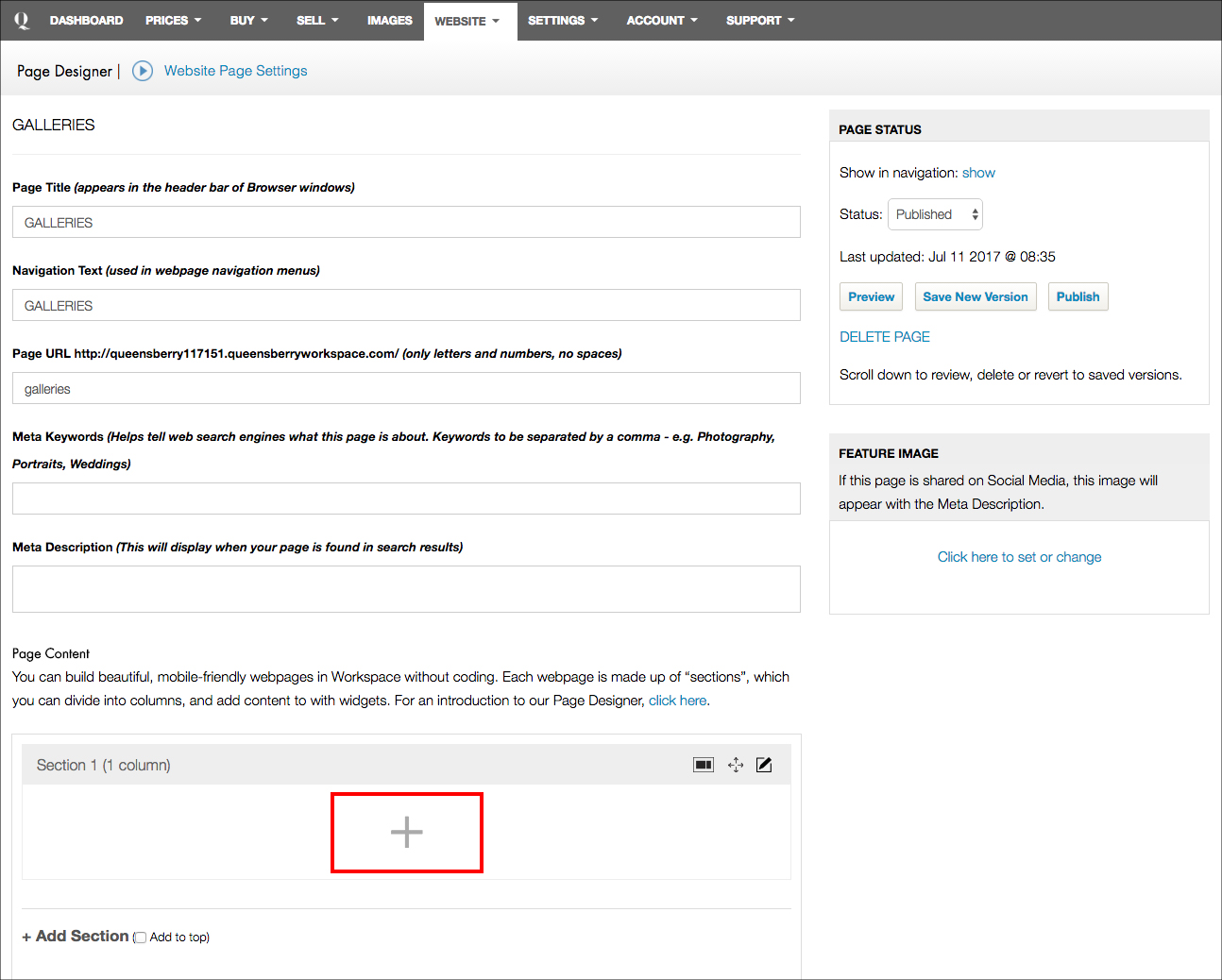Click the Save New Version button
This screenshot has height=980, width=1222.
pos(975,296)
